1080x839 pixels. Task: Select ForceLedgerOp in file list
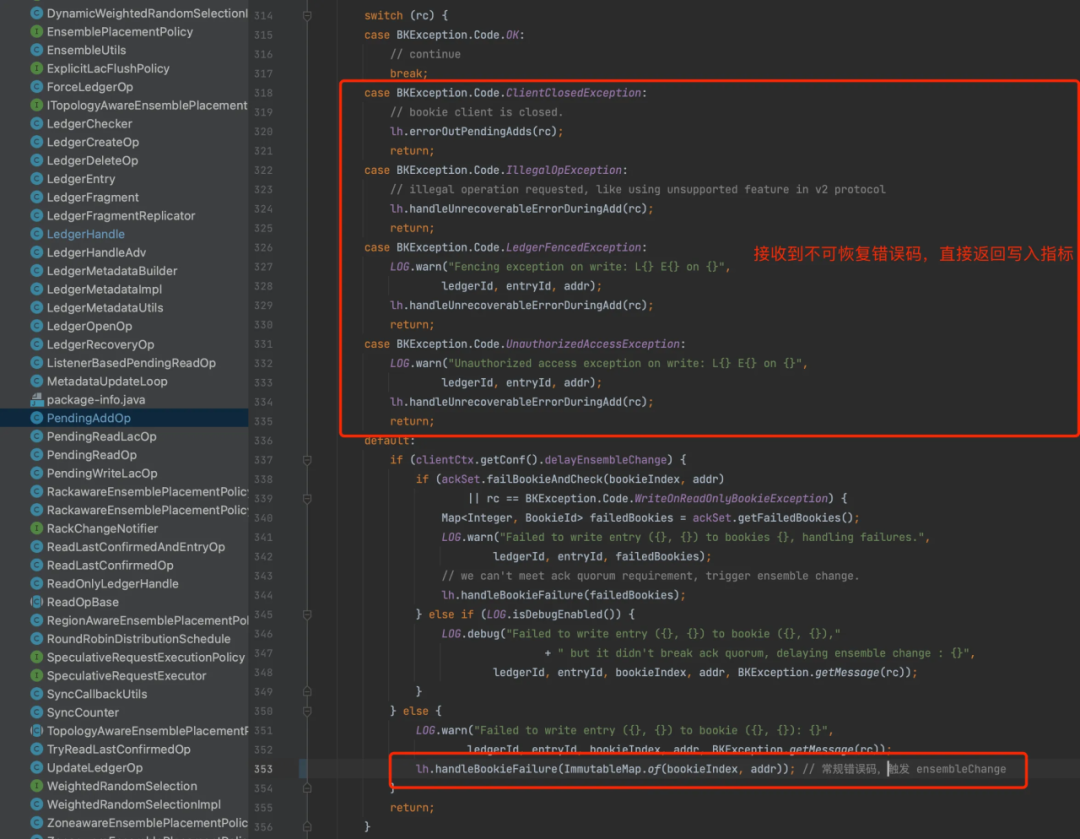tap(90, 87)
